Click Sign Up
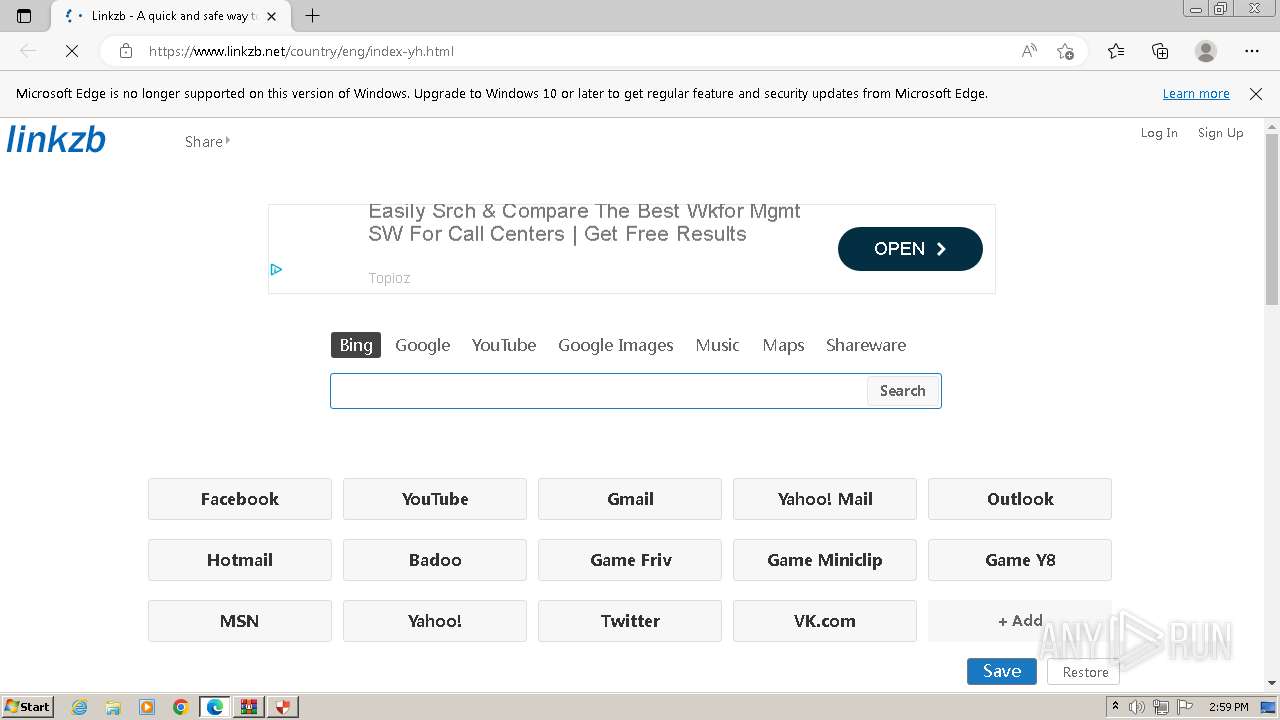Screen dimensions: 1280x720 point(1220,133)
